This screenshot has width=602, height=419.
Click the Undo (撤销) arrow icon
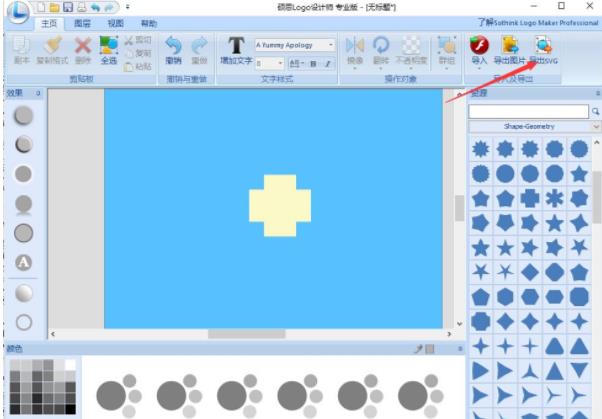(173, 46)
